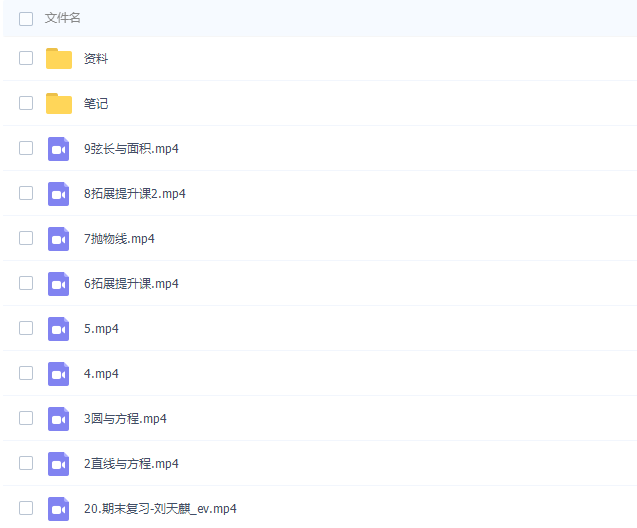Click the 笔记 folder icon
Screen dimensions: 637x528
tap(59, 104)
